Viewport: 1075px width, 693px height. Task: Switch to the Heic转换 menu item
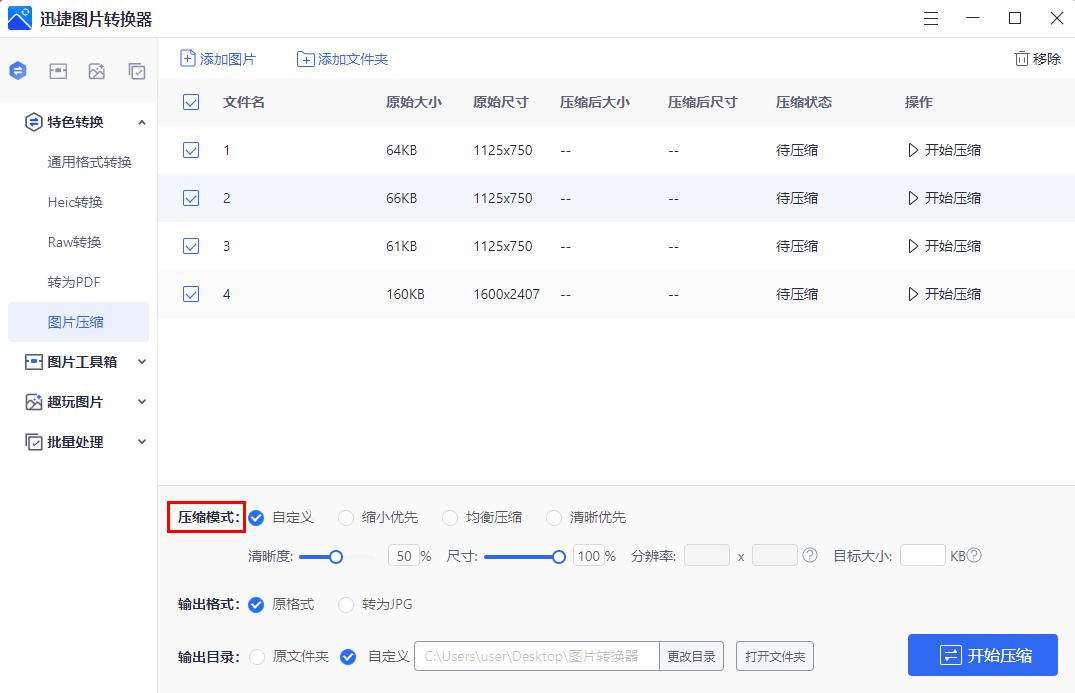(x=78, y=202)
